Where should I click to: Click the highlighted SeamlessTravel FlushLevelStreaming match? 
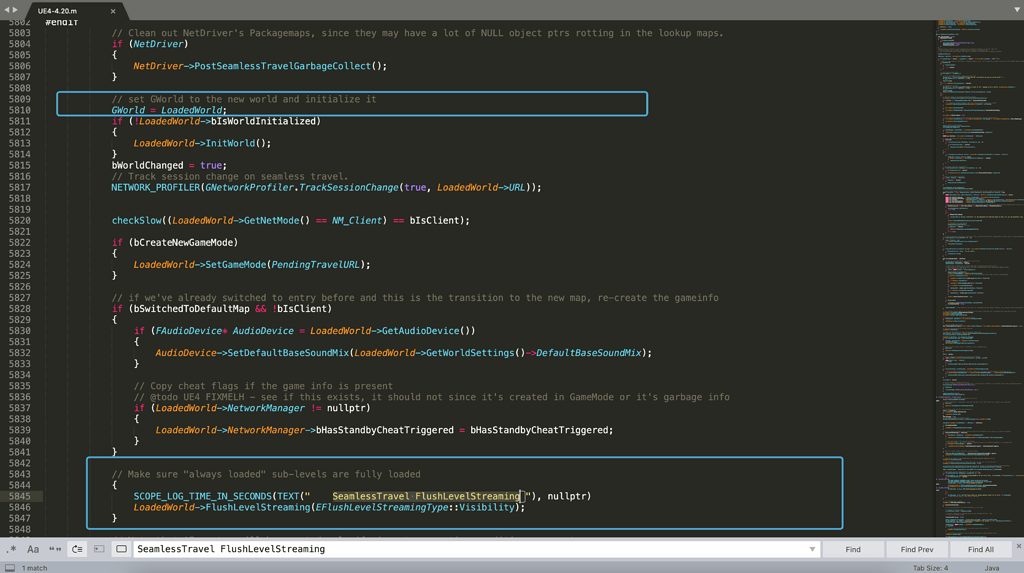coord(426,496)
